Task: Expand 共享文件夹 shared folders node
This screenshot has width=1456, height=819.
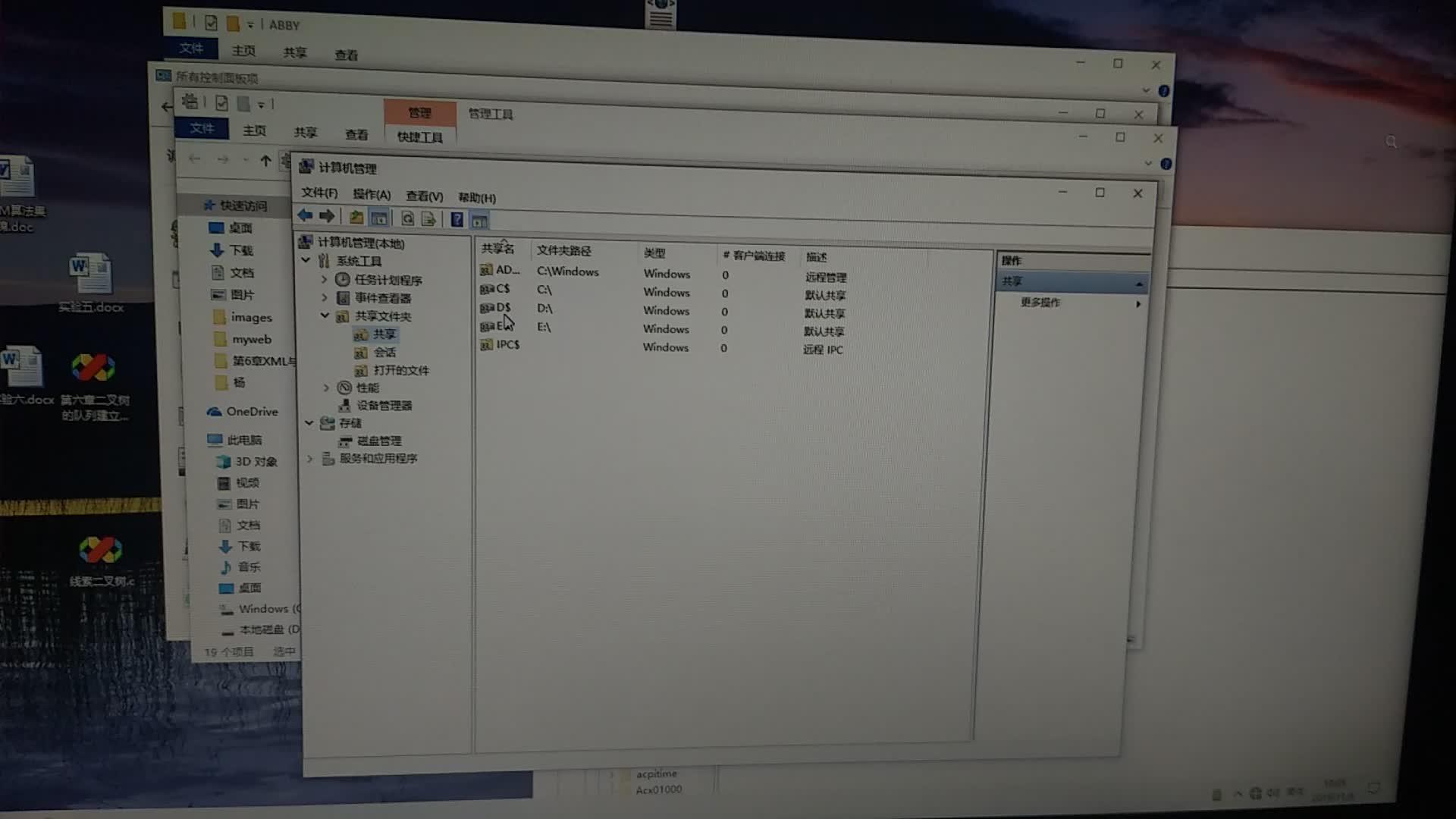Action: pyautogui.click(x=324, y=316)
